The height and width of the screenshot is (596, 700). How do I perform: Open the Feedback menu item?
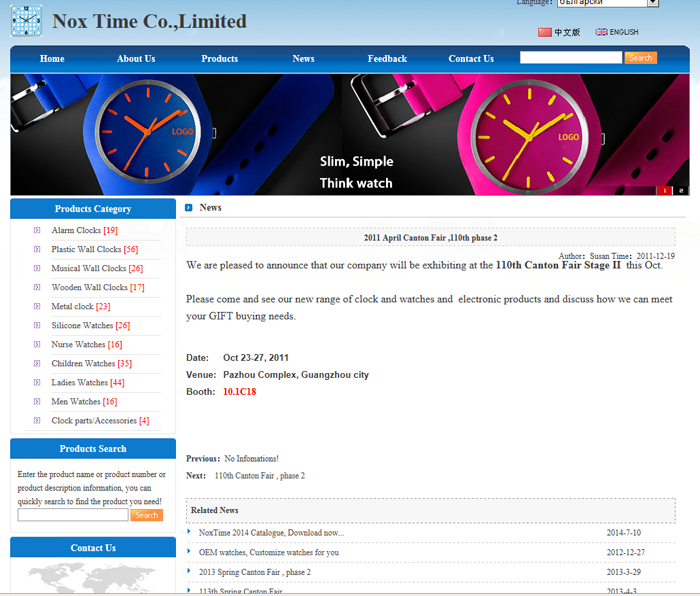point(388,59)
